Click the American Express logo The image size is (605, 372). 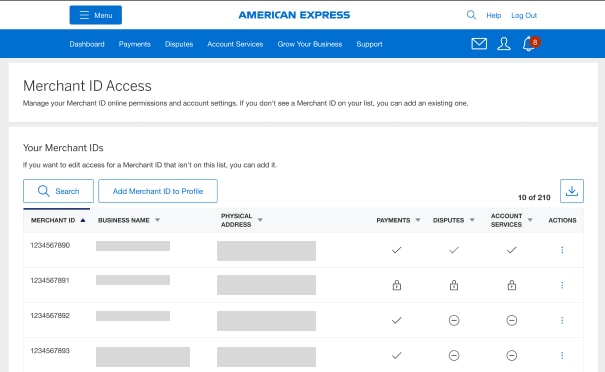click(x=294, y=15)
